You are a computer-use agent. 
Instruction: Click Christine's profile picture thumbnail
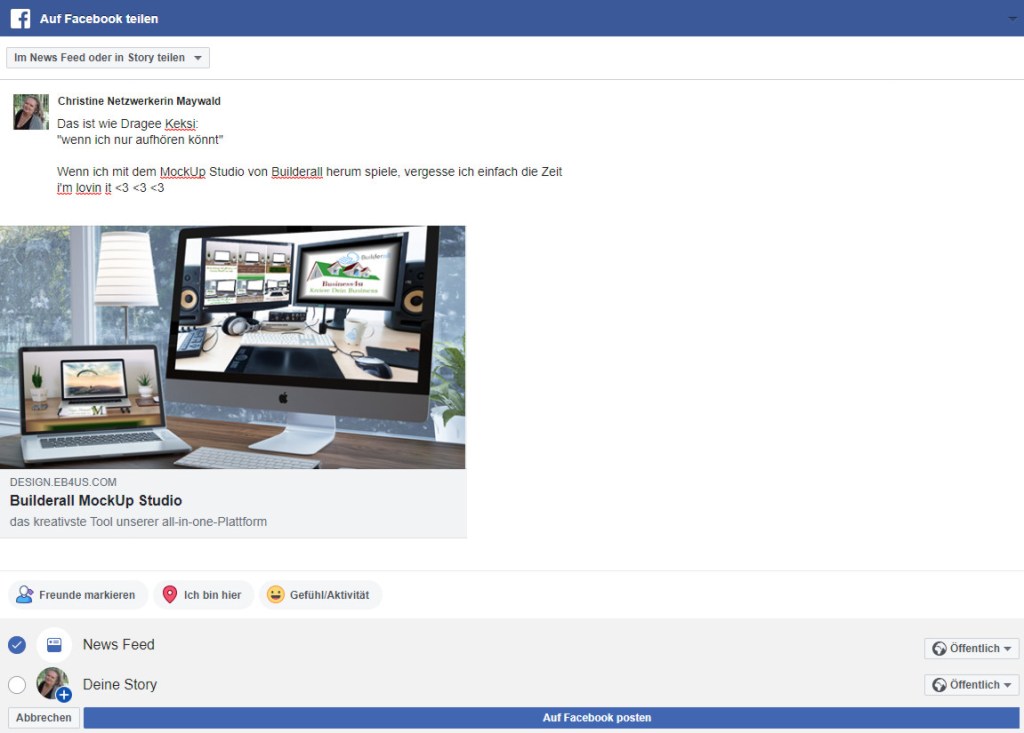31,112
